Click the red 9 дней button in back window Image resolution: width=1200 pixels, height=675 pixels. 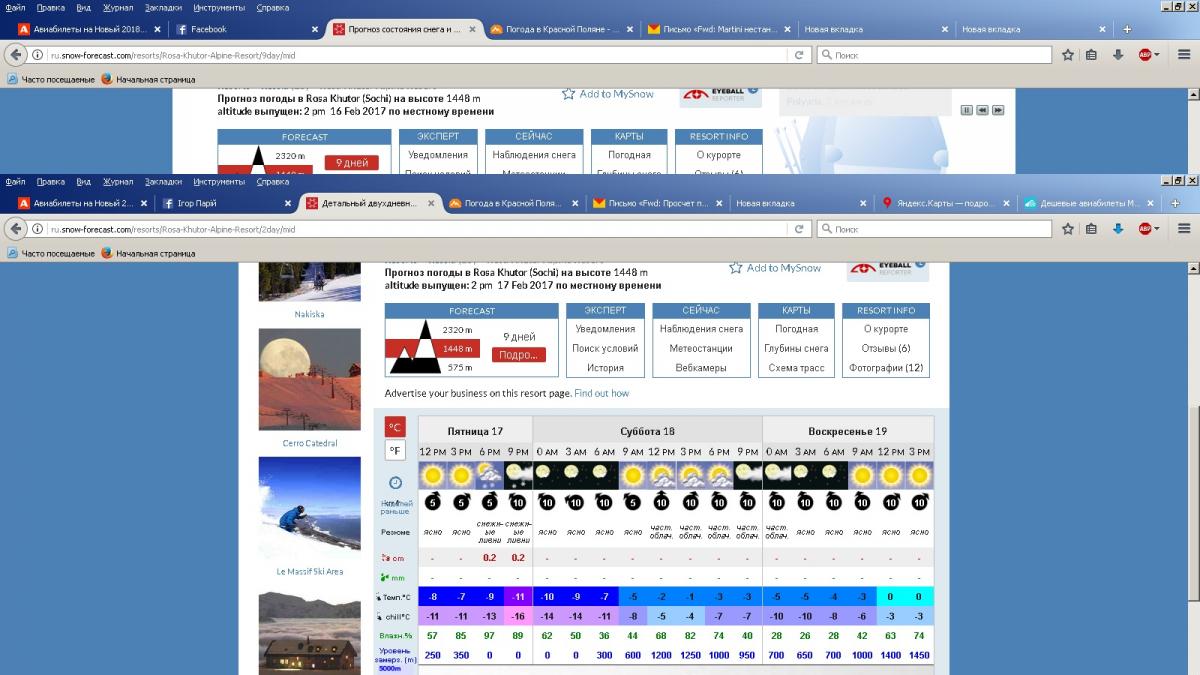351,163
